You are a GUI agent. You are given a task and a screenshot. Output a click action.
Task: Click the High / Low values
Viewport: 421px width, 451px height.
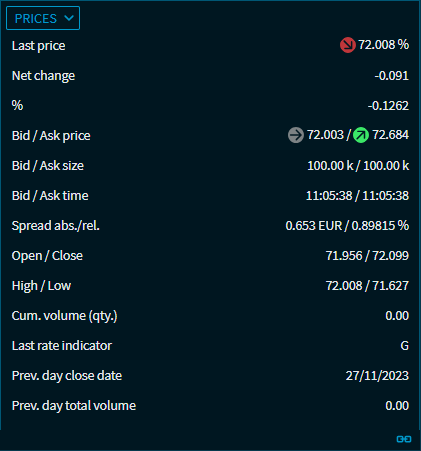(367, 286)
